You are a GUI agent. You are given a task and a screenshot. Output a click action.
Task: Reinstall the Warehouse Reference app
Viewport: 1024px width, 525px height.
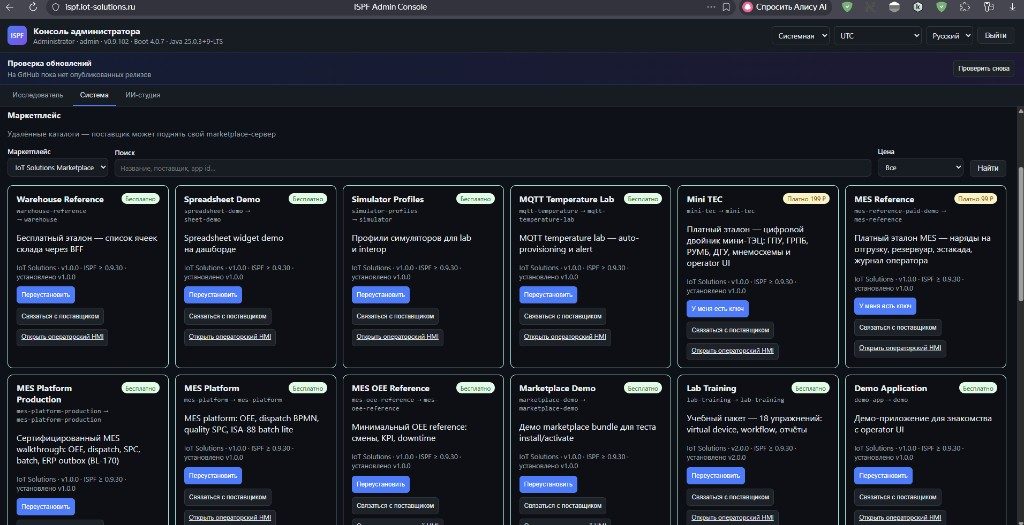46,294
